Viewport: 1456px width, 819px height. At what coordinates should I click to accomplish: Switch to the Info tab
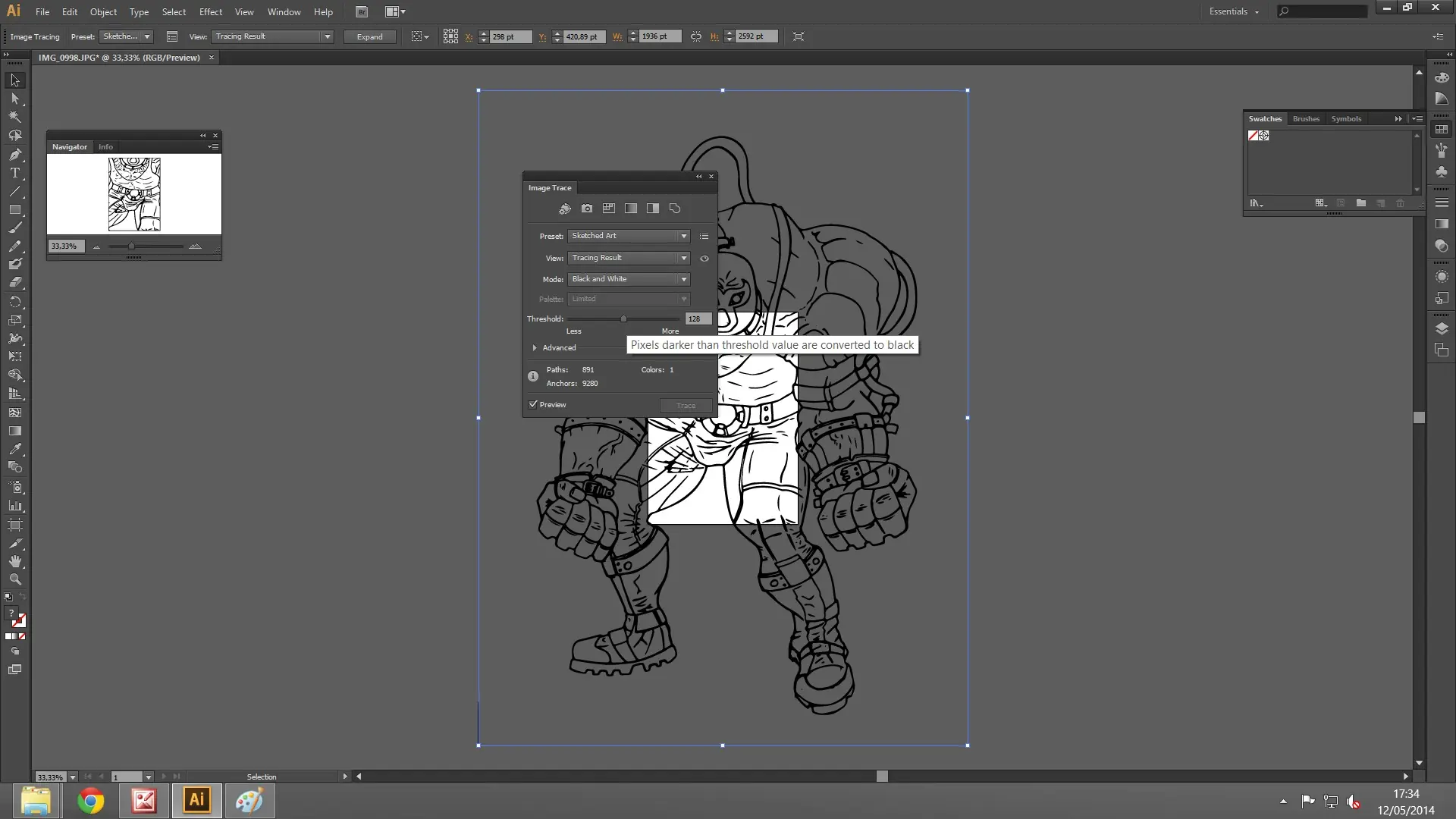[x=105, y=147]
